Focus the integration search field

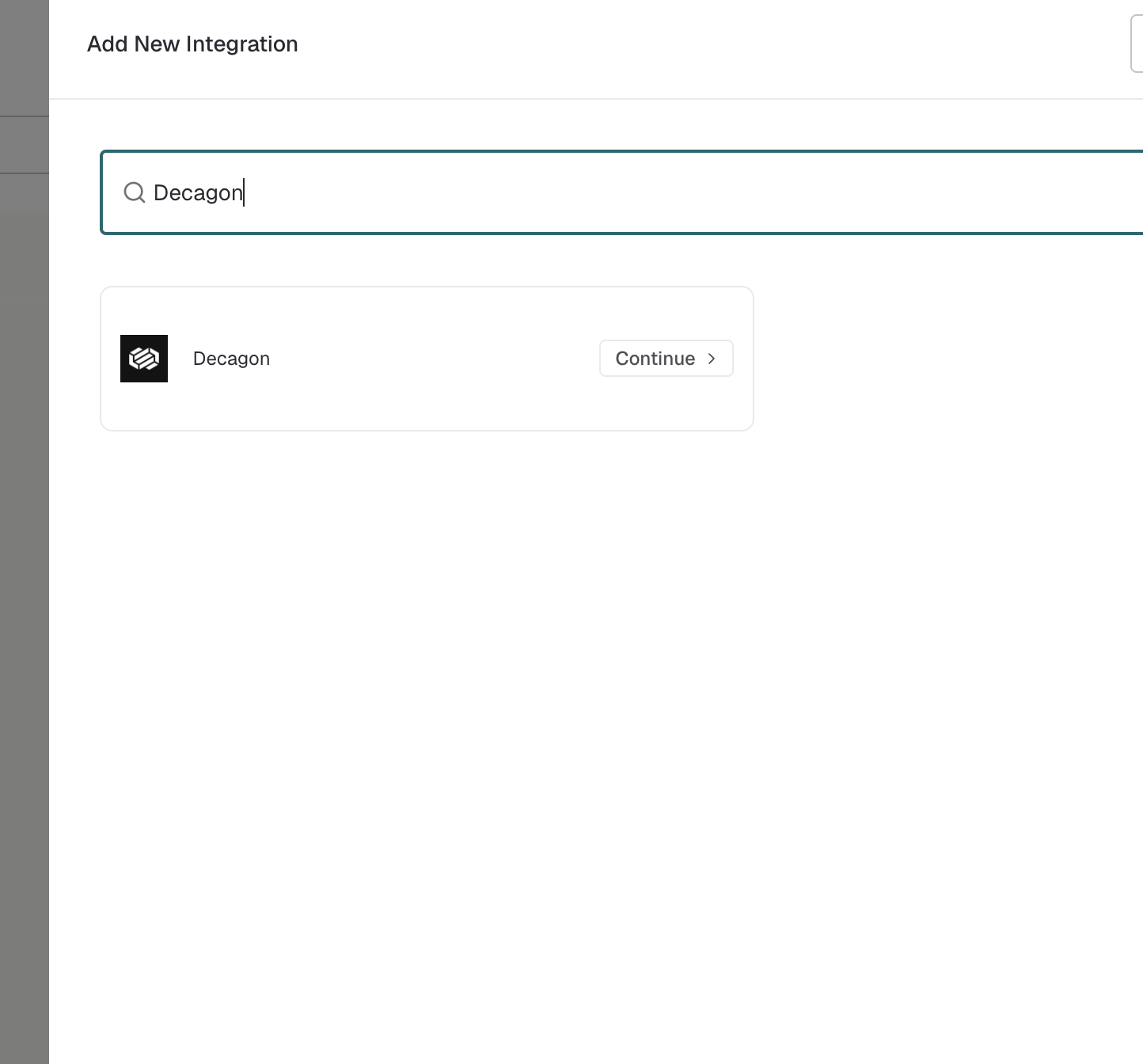[622, 192]
